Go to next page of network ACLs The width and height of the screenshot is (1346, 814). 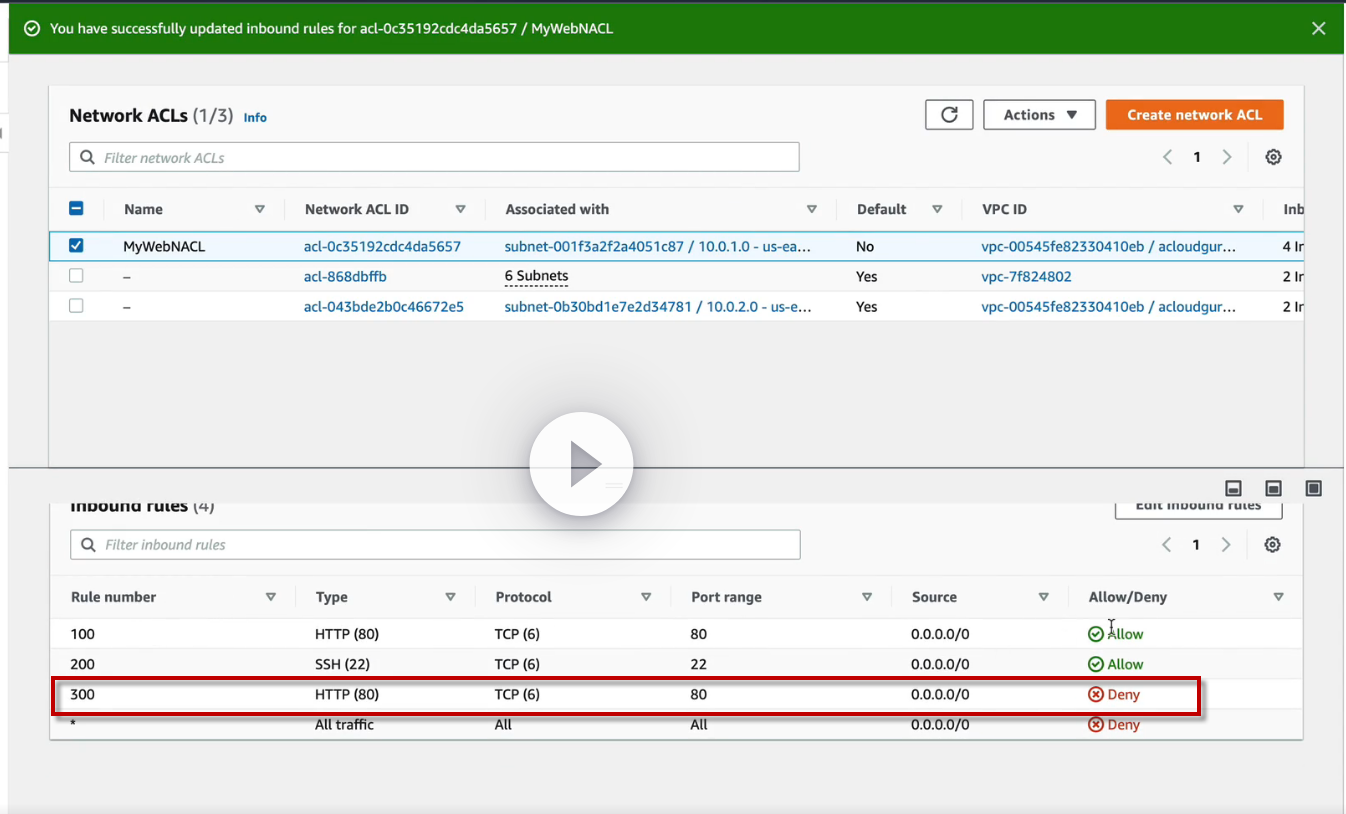click(1227, 157)
